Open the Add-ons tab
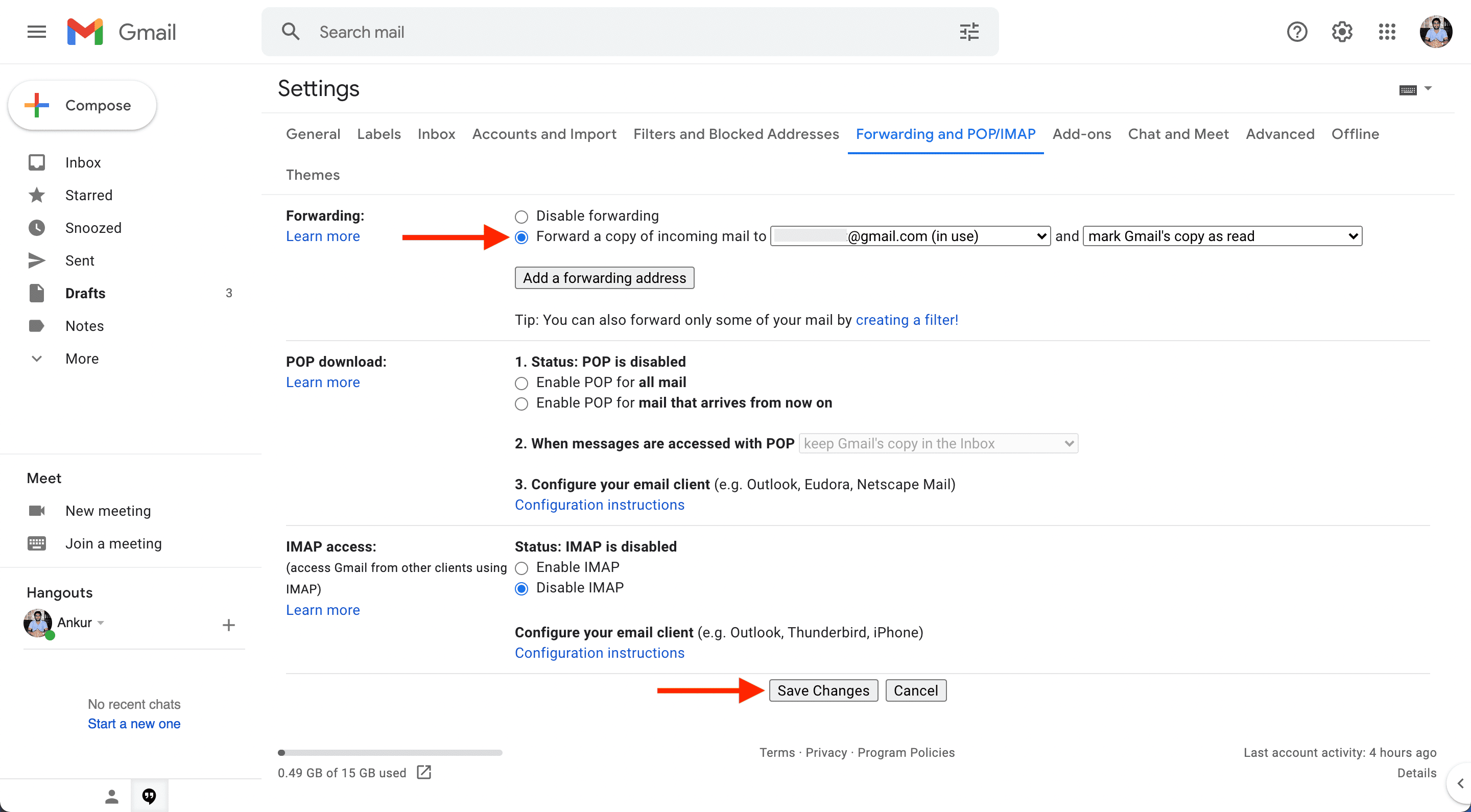1471x812 pixels. click(1082, 134)
